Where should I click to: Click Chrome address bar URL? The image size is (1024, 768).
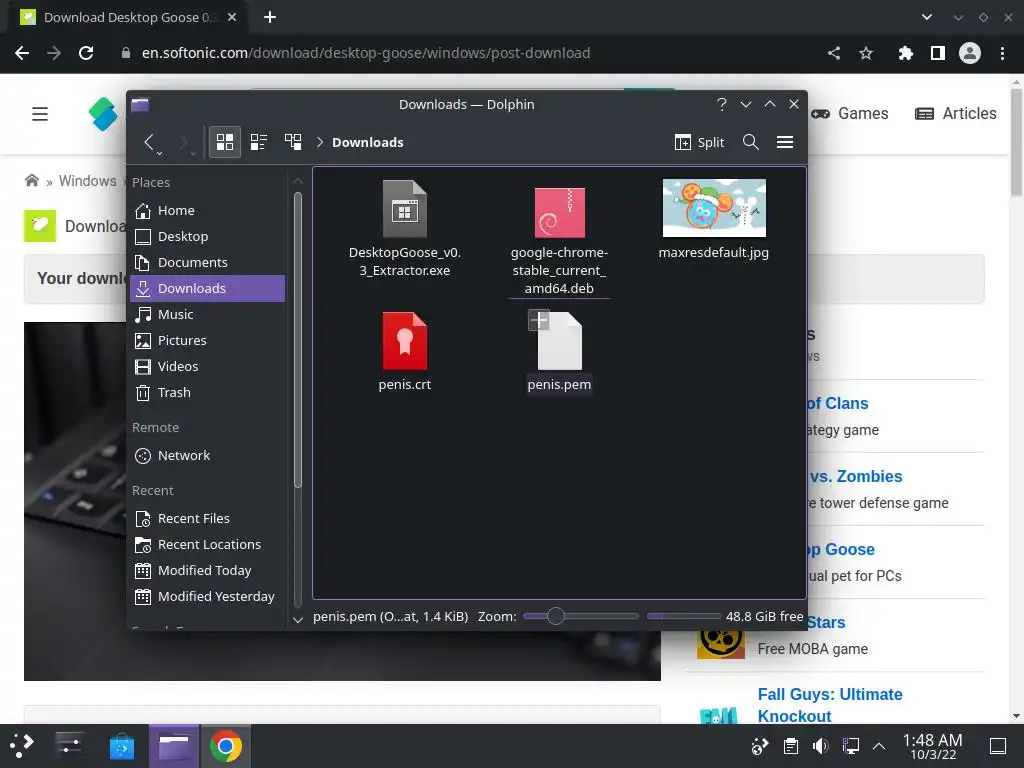366,53
